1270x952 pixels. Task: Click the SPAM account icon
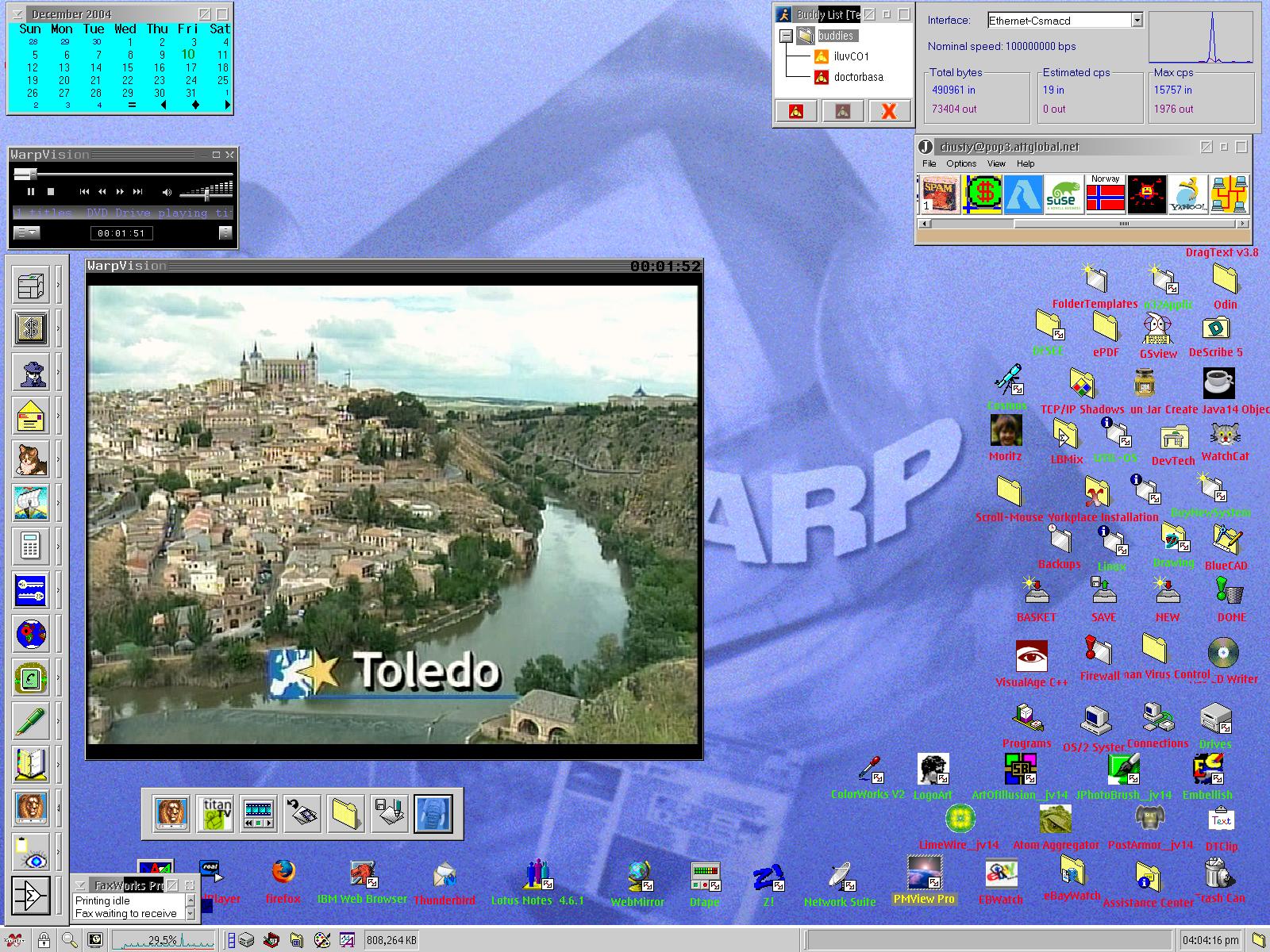coord(940,194)
